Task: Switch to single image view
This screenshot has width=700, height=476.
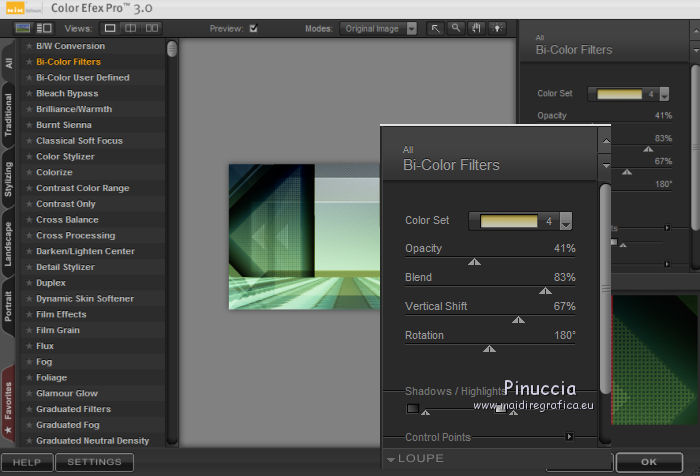Action: tap(110, 29)
